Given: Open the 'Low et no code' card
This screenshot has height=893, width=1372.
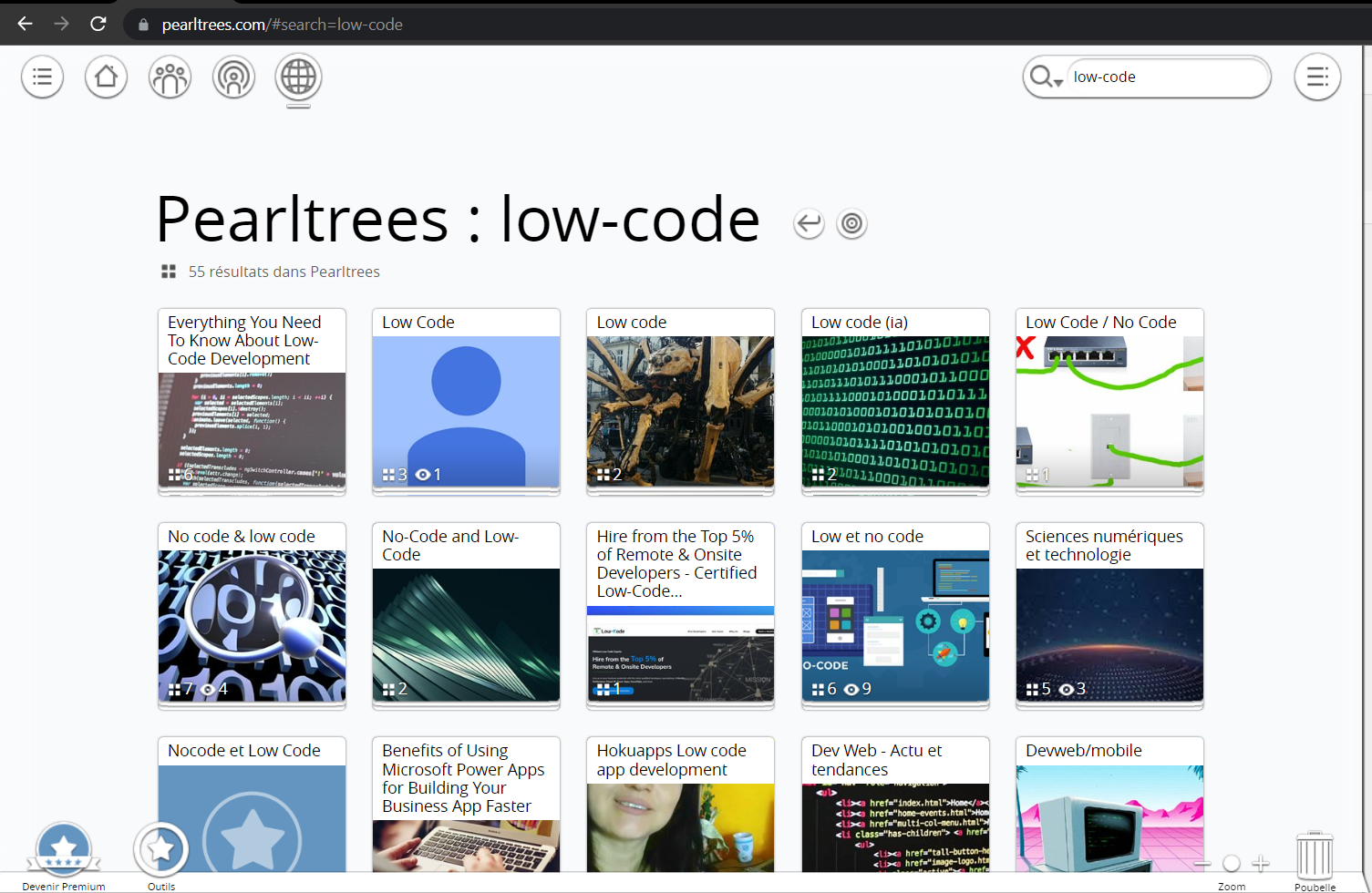Looking at the screenshot, I should point(895,615).
